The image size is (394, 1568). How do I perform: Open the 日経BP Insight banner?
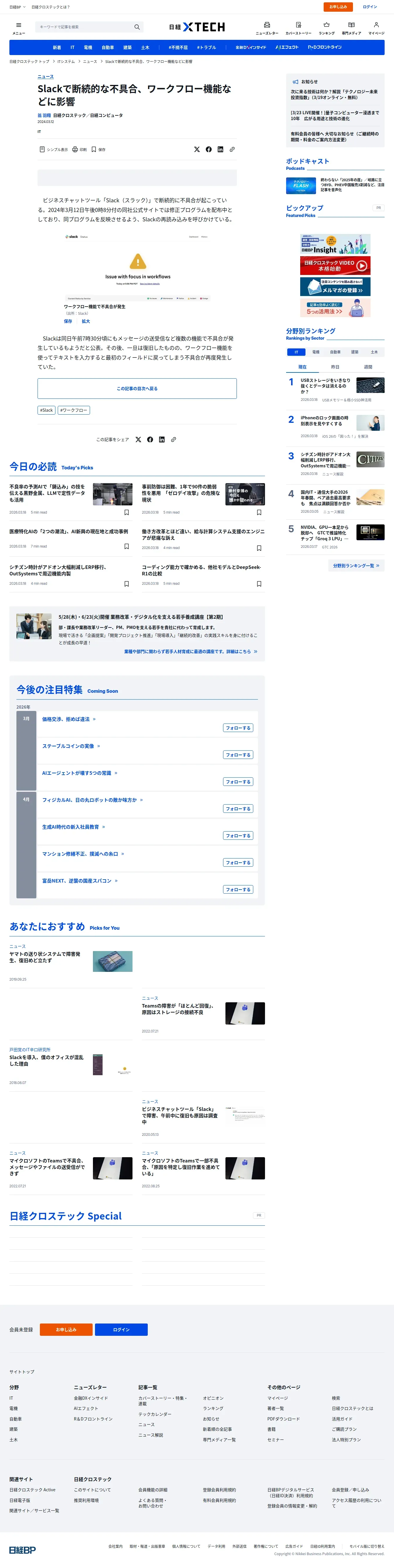click(335, 244)
